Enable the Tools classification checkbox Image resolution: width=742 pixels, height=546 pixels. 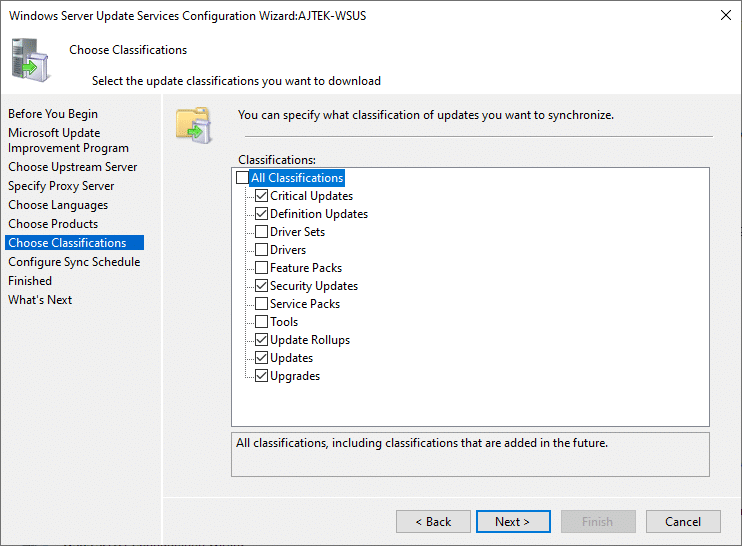pyautogui.click(x=261, y=321)
